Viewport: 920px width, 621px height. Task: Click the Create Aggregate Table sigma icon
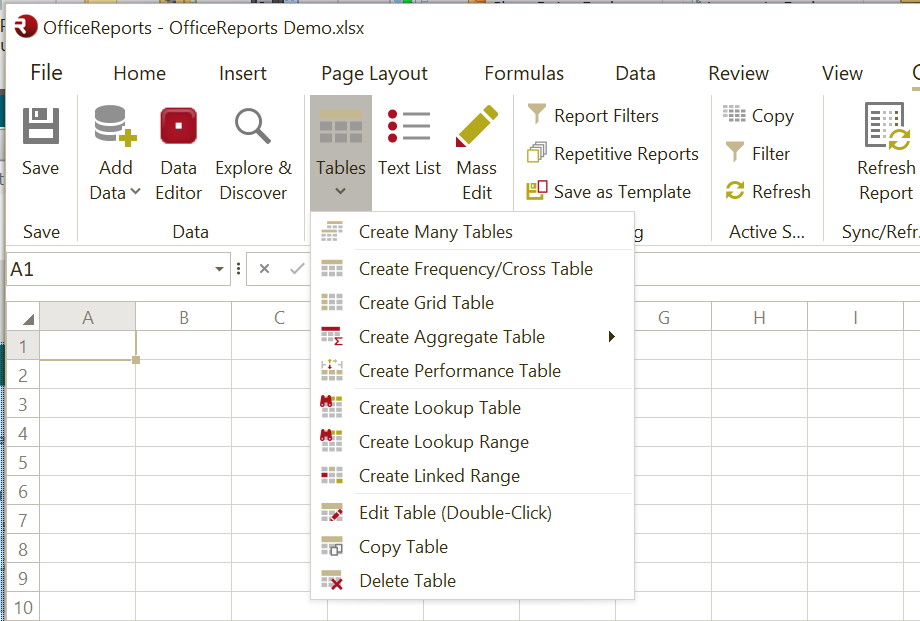point(332,336)
